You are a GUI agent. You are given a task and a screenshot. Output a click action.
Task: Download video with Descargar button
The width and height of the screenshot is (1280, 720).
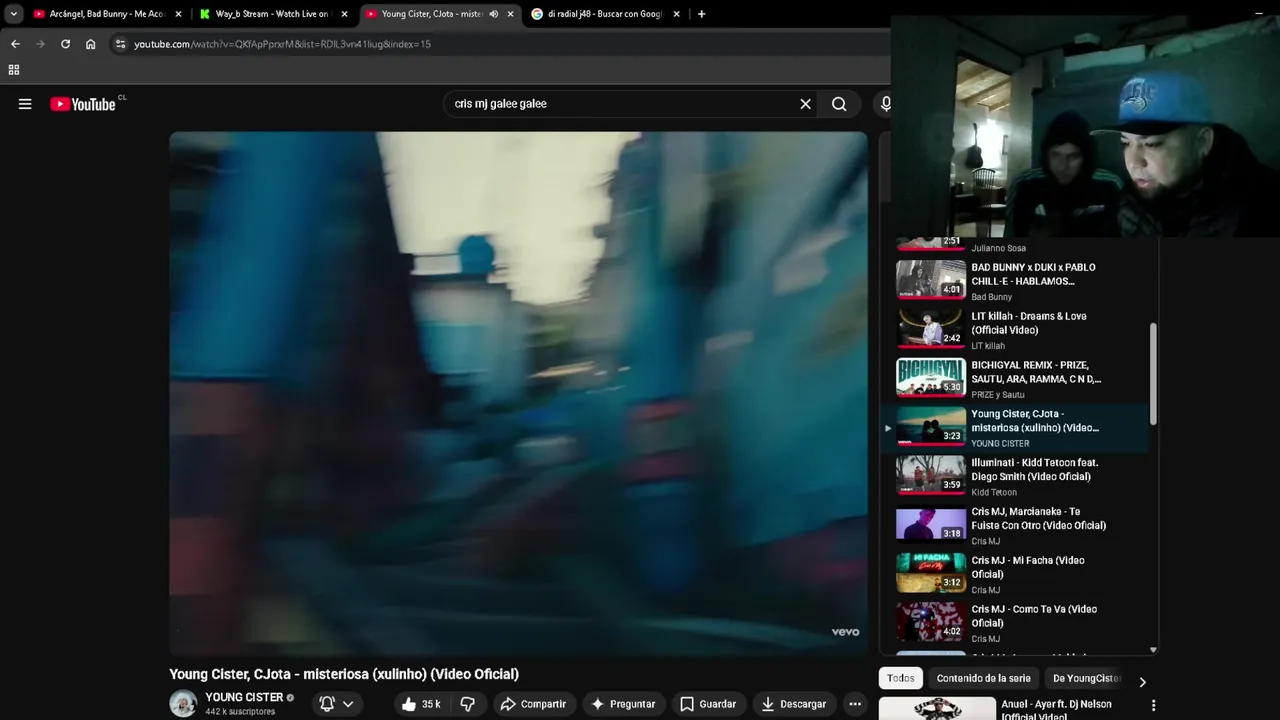(x=794, y=704)
